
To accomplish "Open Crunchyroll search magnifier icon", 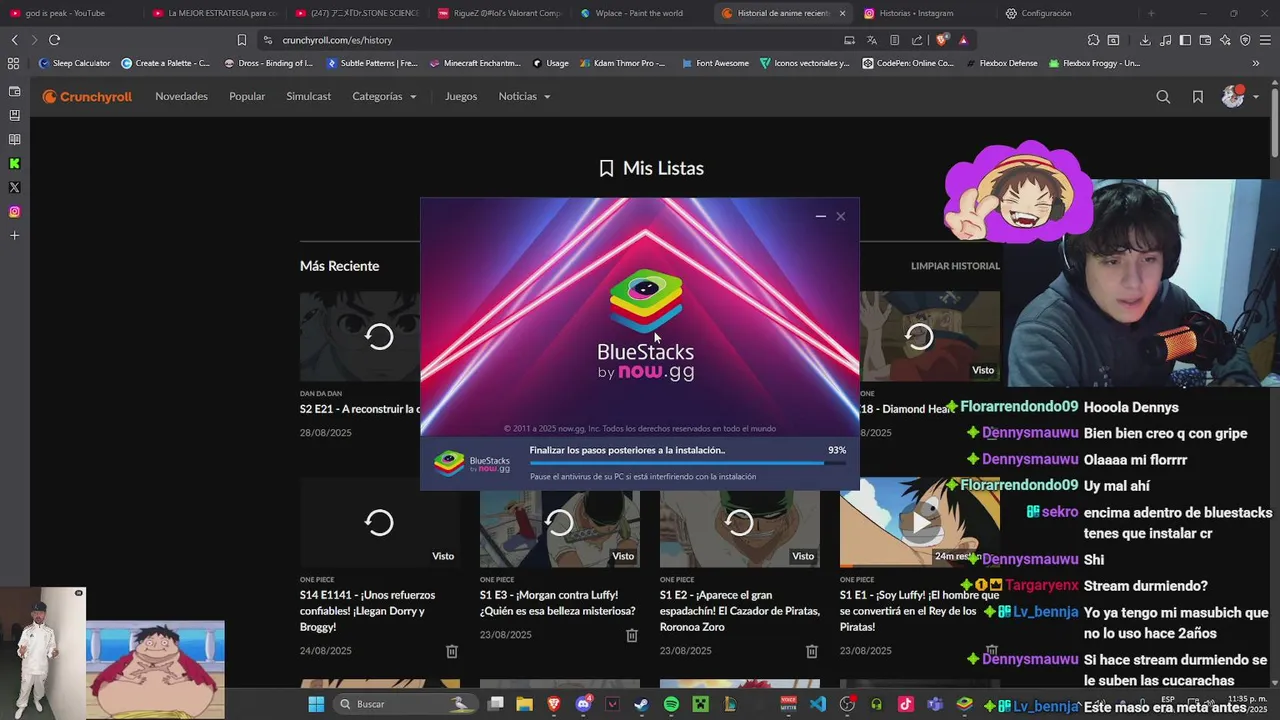I will coord(1163,97).
